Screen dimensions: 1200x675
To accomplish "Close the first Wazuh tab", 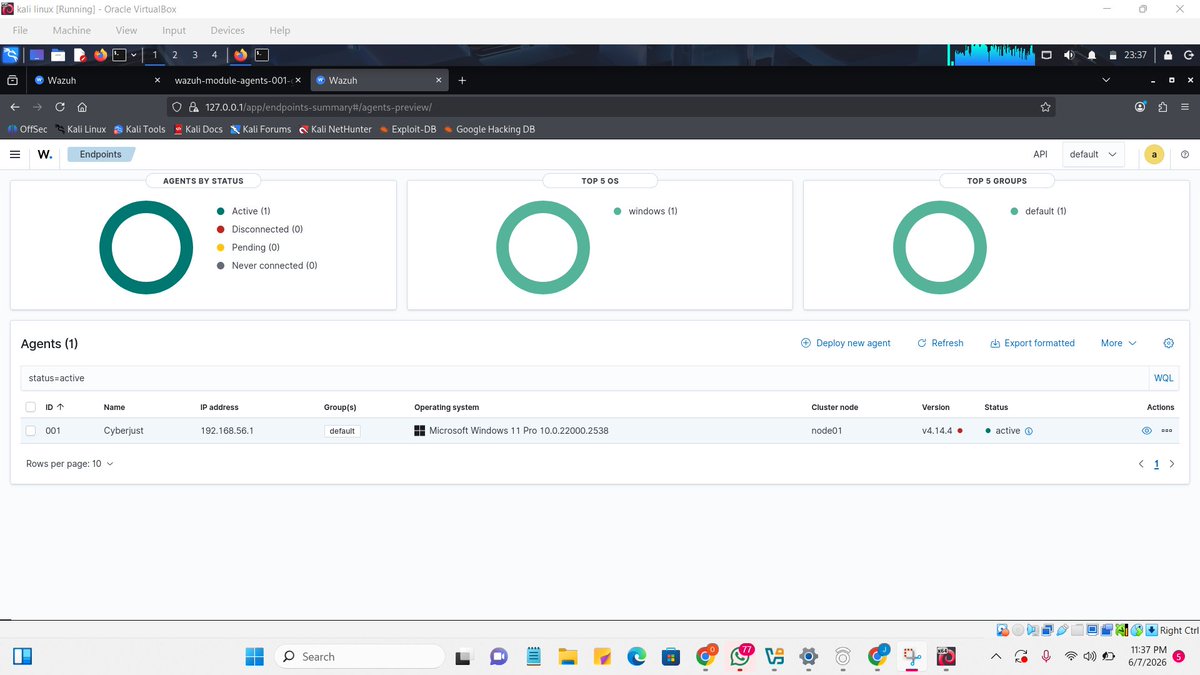I will (158, 80).
